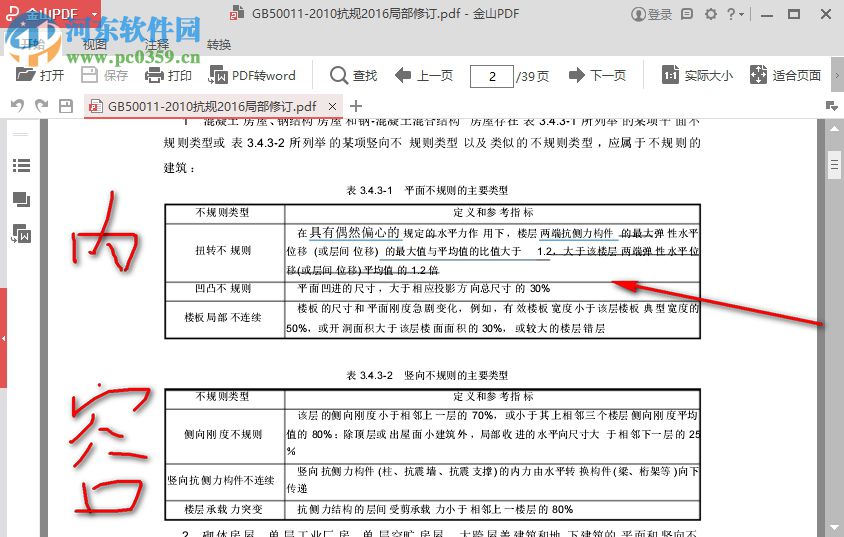Open settings gear icon
Viewport: 844px width, 537px height.
[x=711, y=14]
